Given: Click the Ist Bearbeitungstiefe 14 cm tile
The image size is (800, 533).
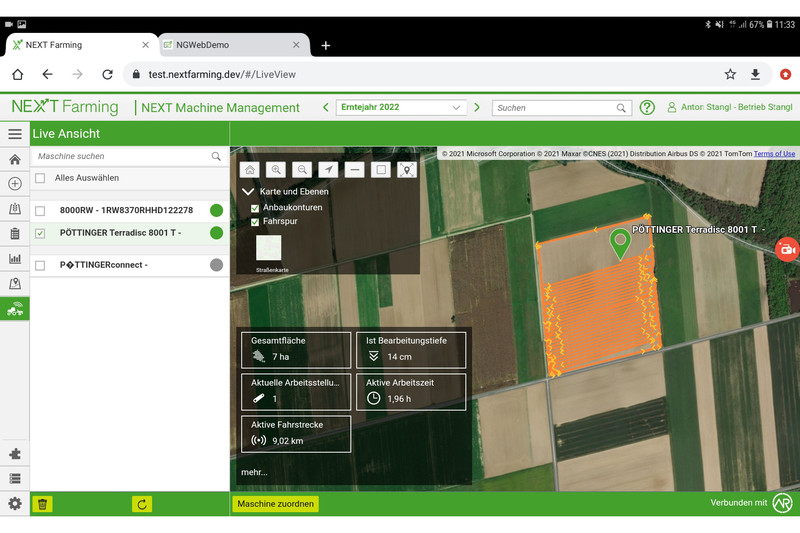Looking at the screenshot, I should coord(411,350).
